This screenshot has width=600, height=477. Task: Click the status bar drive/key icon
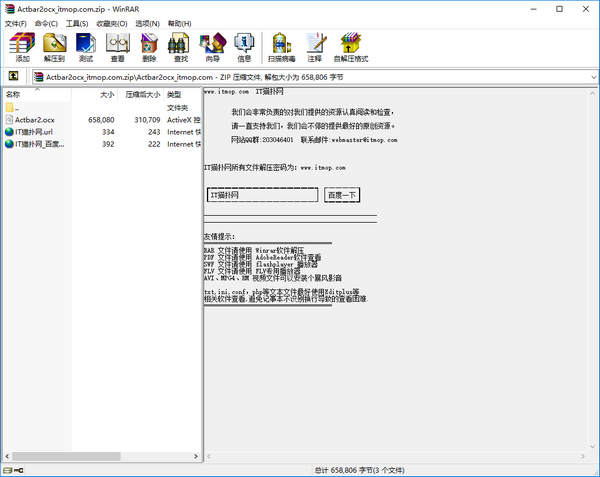tap(14, 470)
